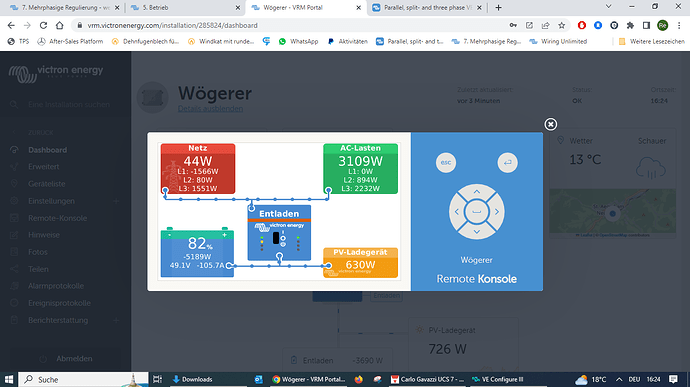Open the extensions puzzle icon
Viewport: 690px width, 387px height.
(630, 26)
